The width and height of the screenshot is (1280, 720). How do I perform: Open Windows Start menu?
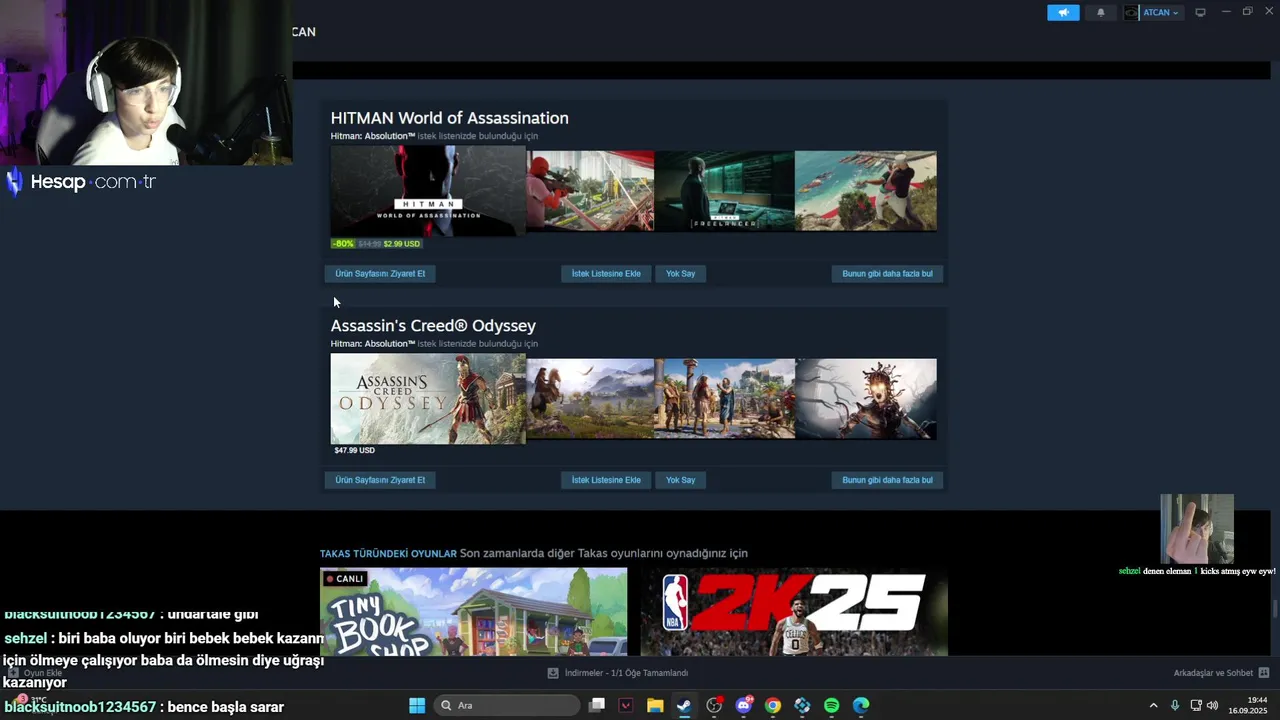point(417,705)
